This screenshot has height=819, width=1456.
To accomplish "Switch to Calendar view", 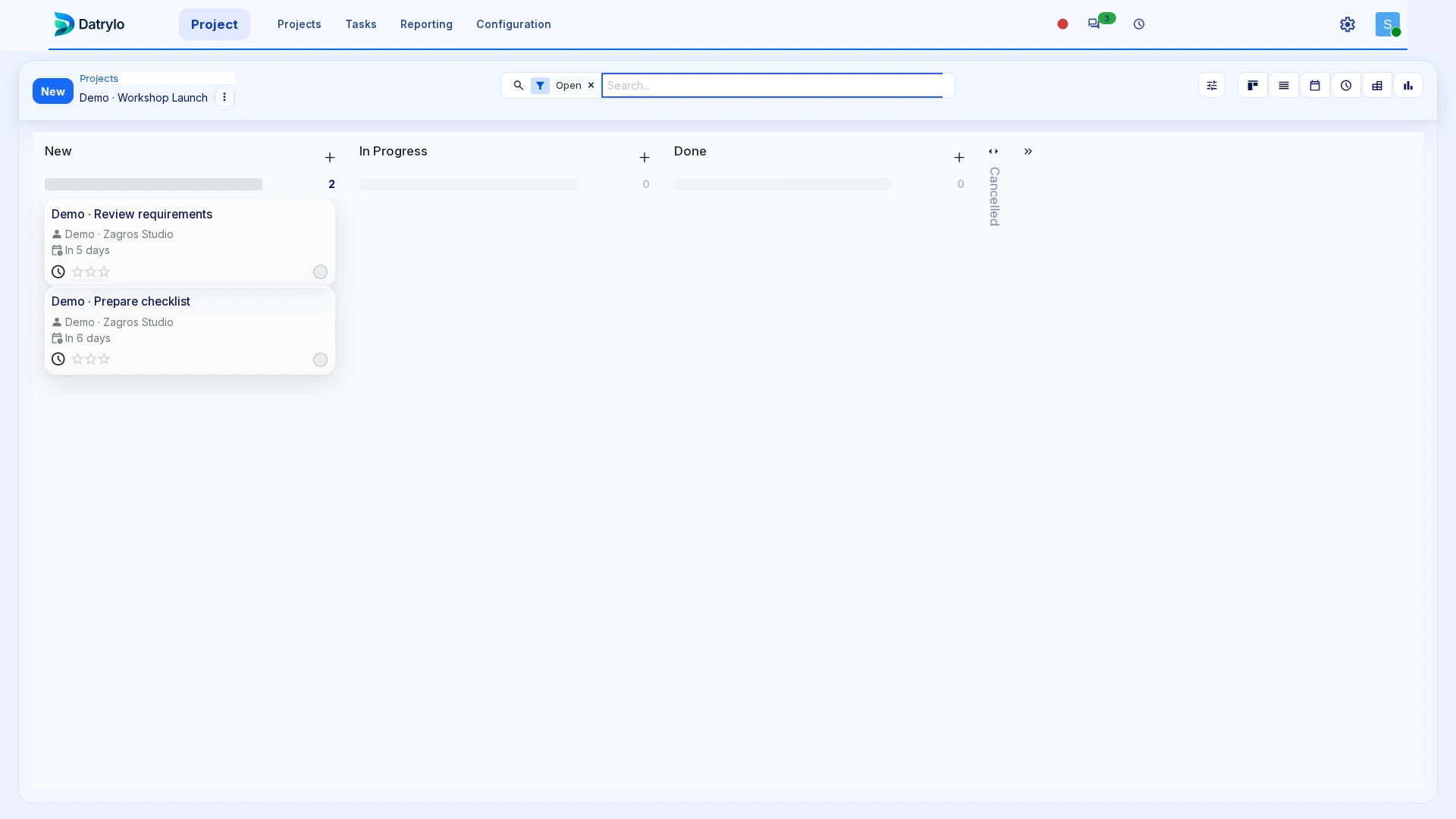I will point(1315,86).
